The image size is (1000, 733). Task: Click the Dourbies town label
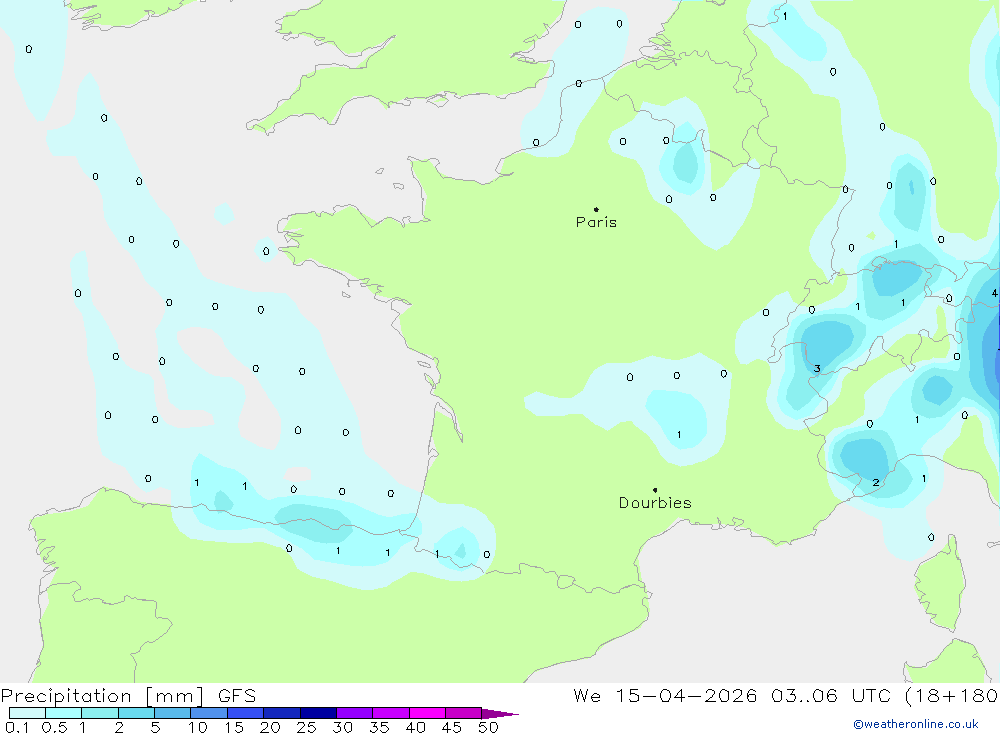[655, 503]
